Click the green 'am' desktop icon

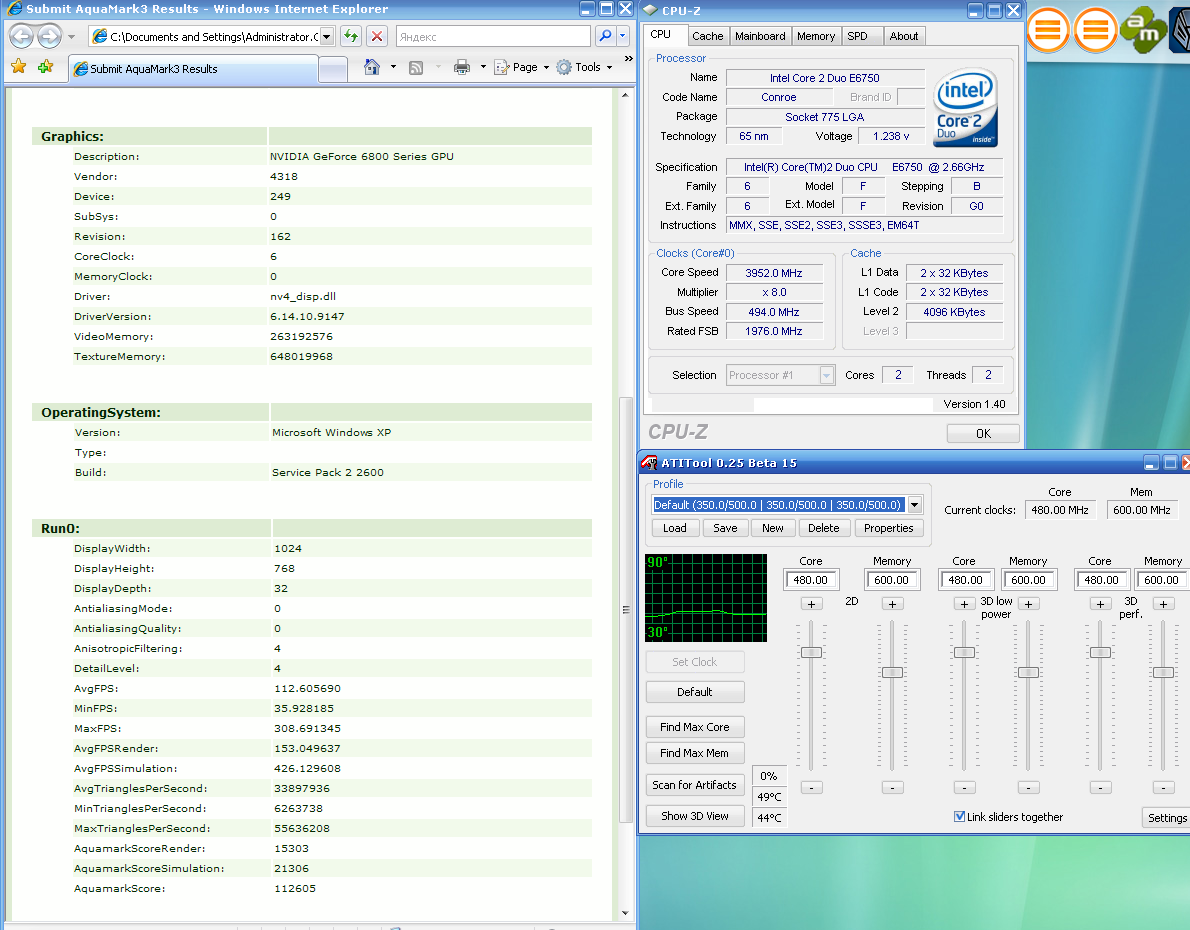1143,30
